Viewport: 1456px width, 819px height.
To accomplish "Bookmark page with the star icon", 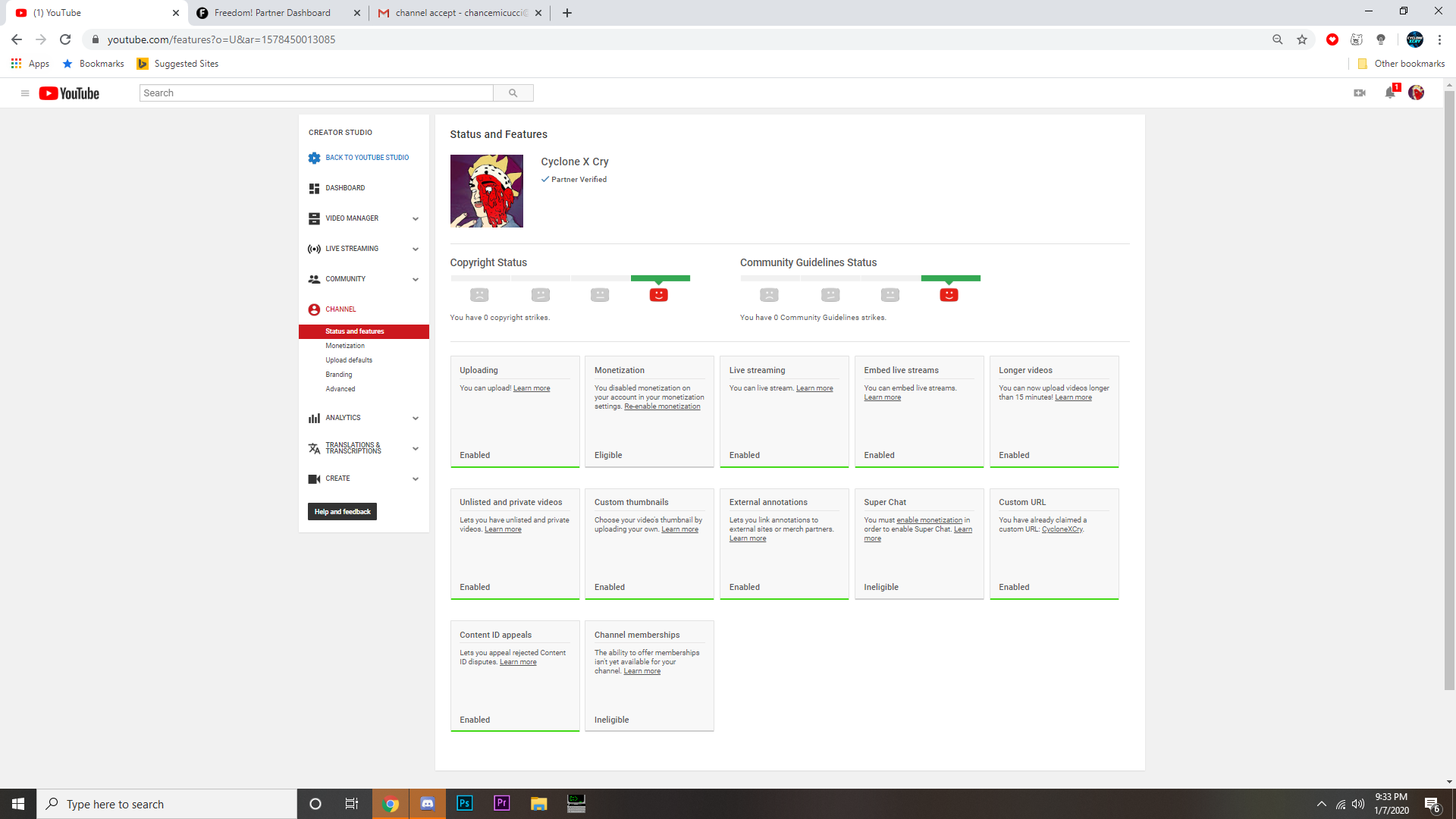I will pyautogui.click(x=1302, y=39).
